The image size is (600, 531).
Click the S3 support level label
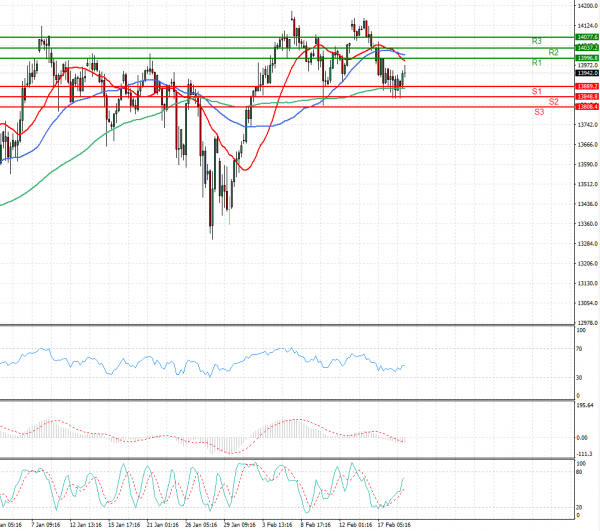(539, 112)
